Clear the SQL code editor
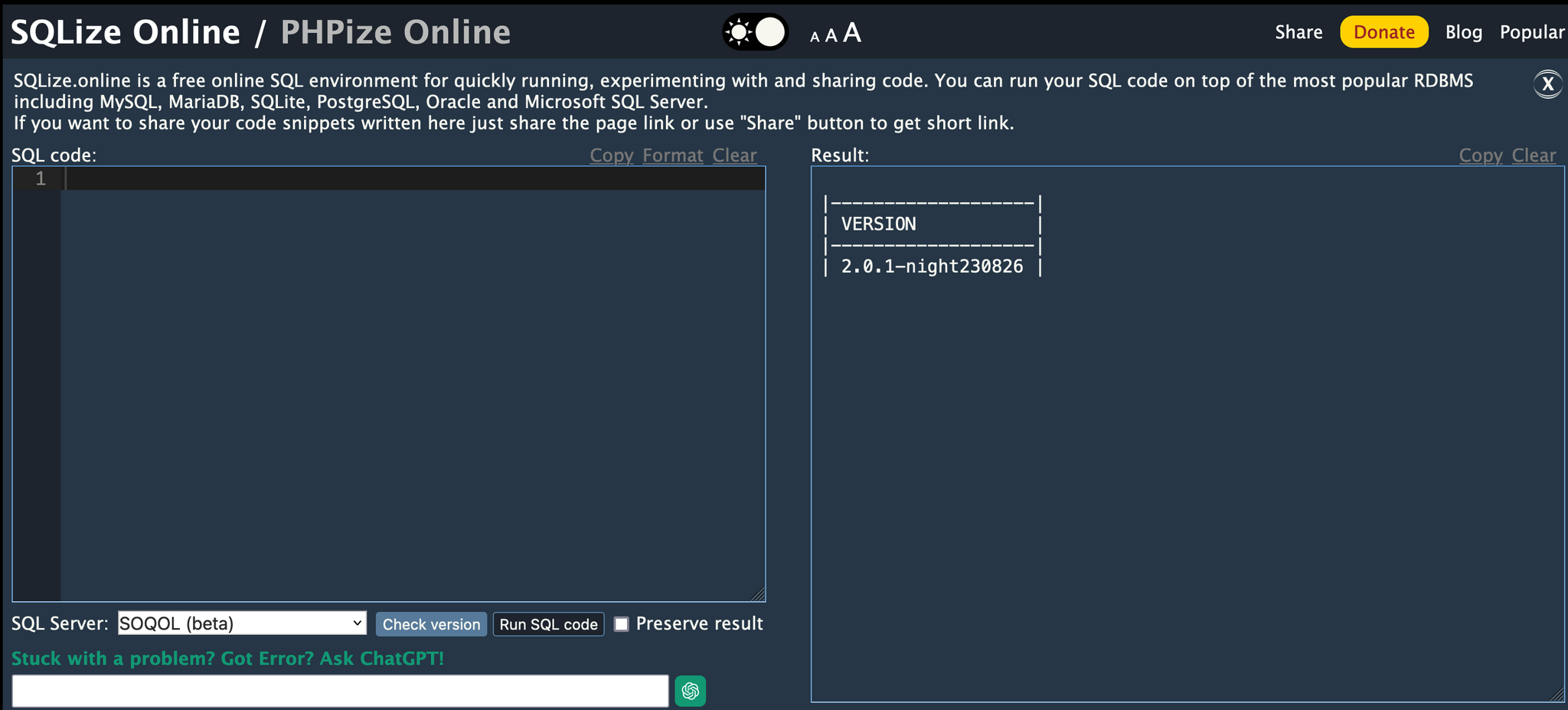The image size is (1568, 710). [734, 155]
